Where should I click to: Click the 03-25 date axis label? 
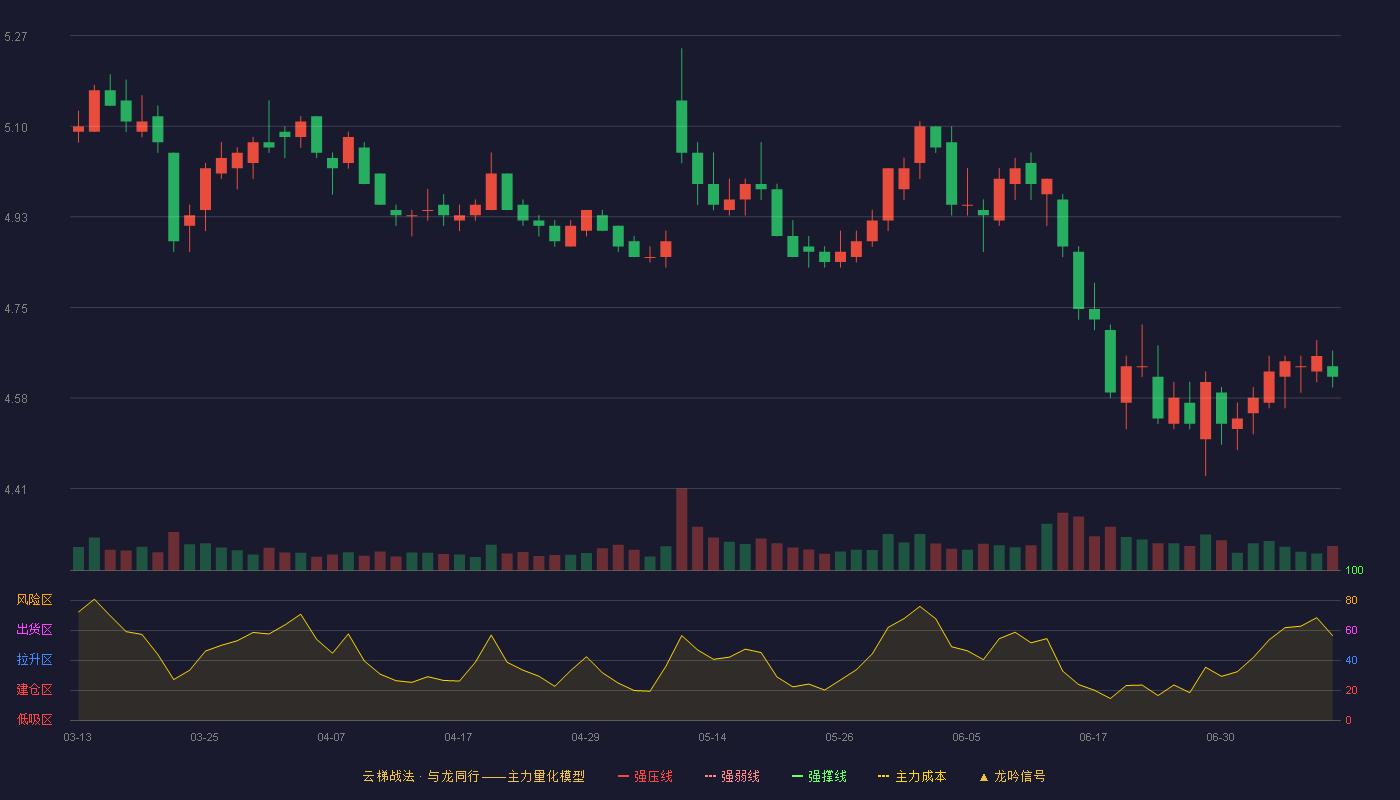204,737
